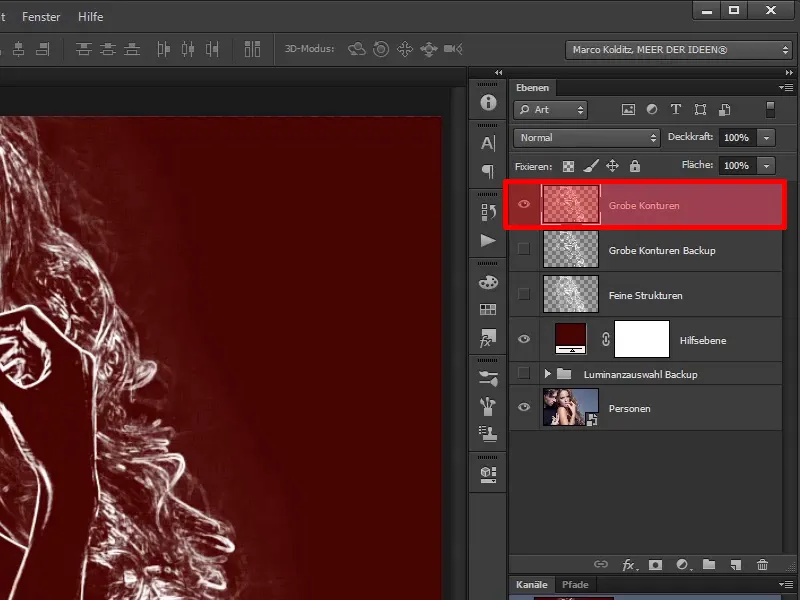This screenshot has width=800, height=600.
Task: Open the Brush panel icon
Action: 488,406
